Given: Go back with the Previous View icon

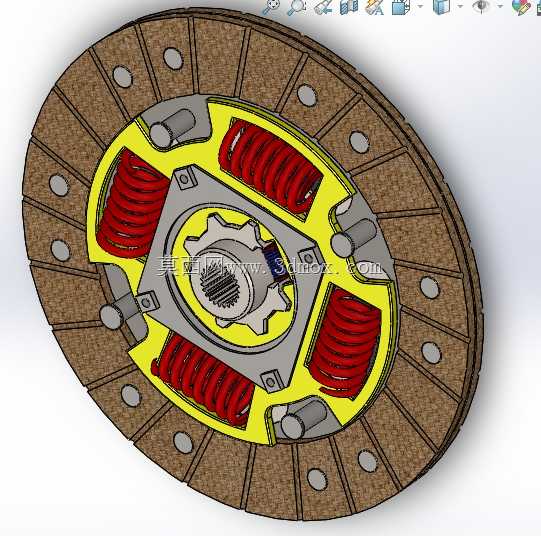Looking at the screenshot, I should [x=323, y=7].
